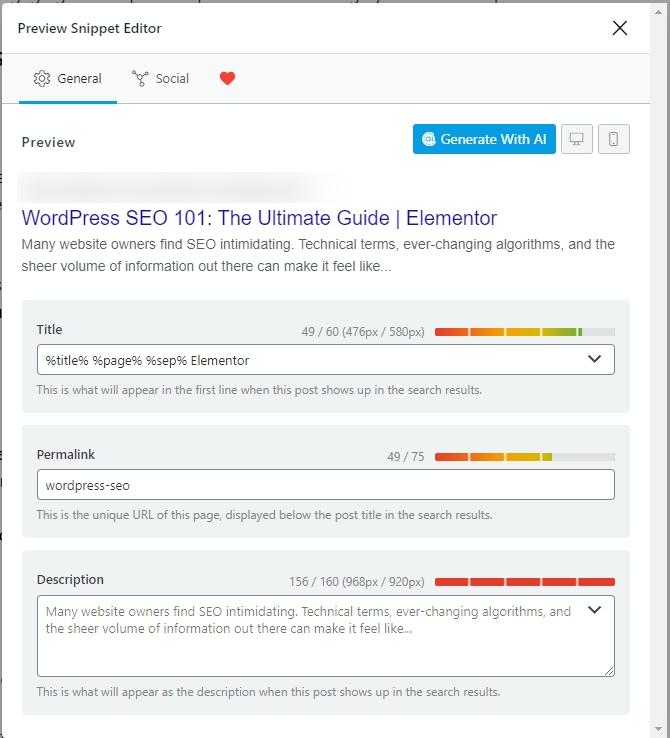This screenshot has width=670, height=738.
Task: Click the red Description length indicator bar
Action: 525,582
